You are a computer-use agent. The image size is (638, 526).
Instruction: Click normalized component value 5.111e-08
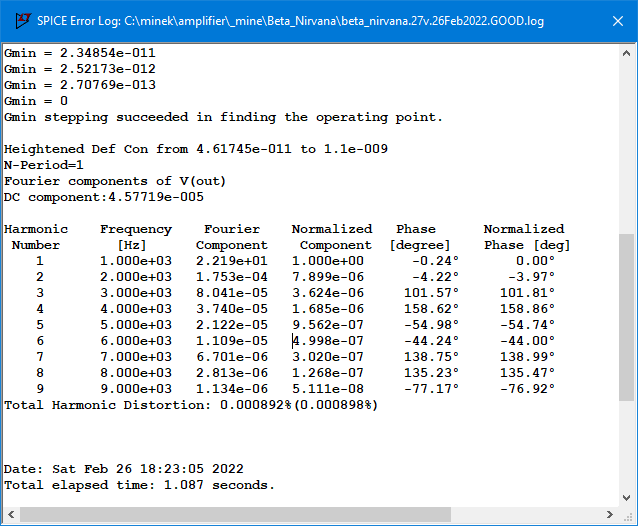(x=328, y=389)
